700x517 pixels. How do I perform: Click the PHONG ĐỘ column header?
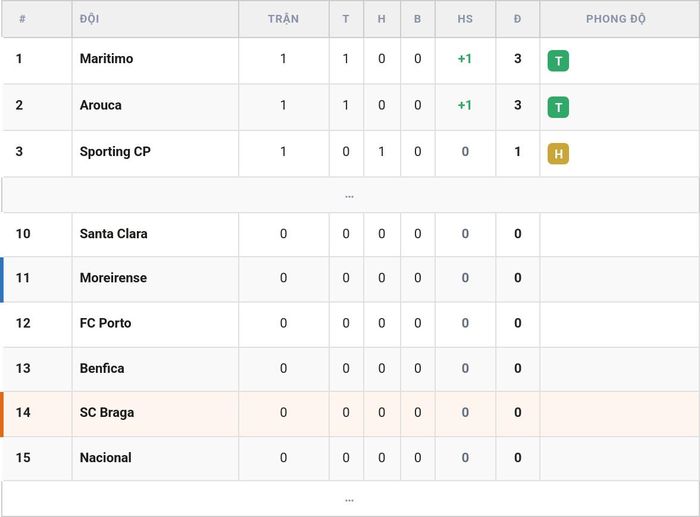616,19
